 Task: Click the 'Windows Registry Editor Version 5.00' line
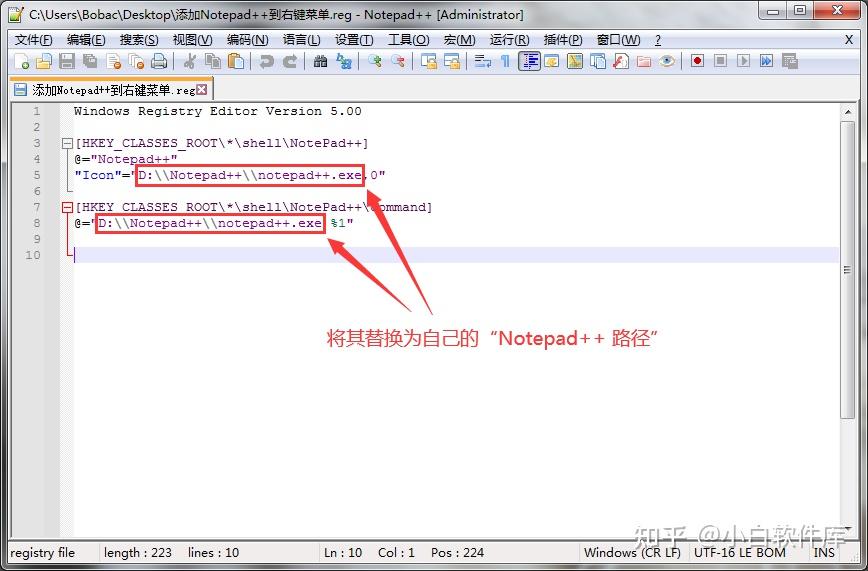click(218, 111)
